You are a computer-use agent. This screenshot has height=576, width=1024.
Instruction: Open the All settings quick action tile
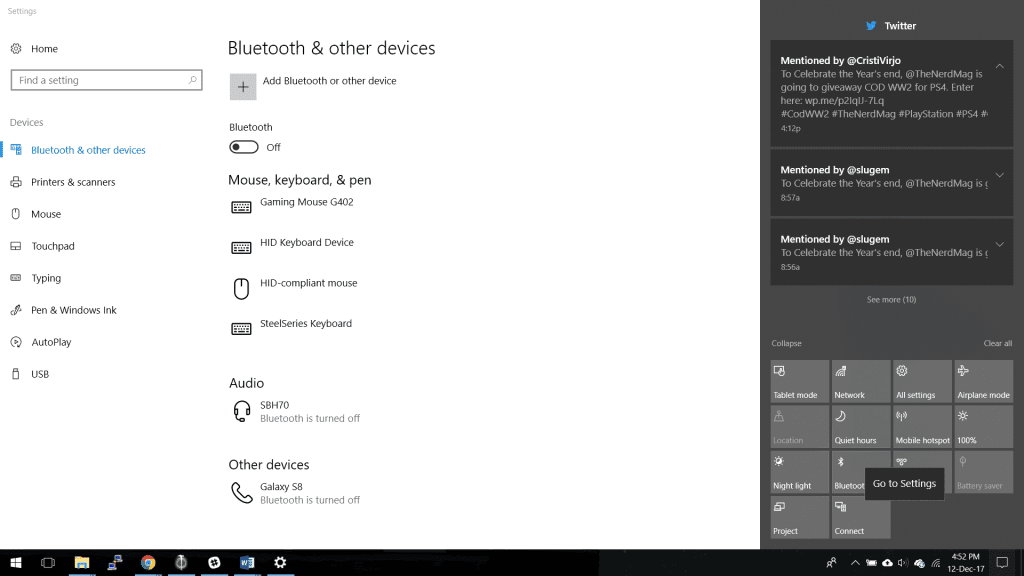click(x=921, y=381)
